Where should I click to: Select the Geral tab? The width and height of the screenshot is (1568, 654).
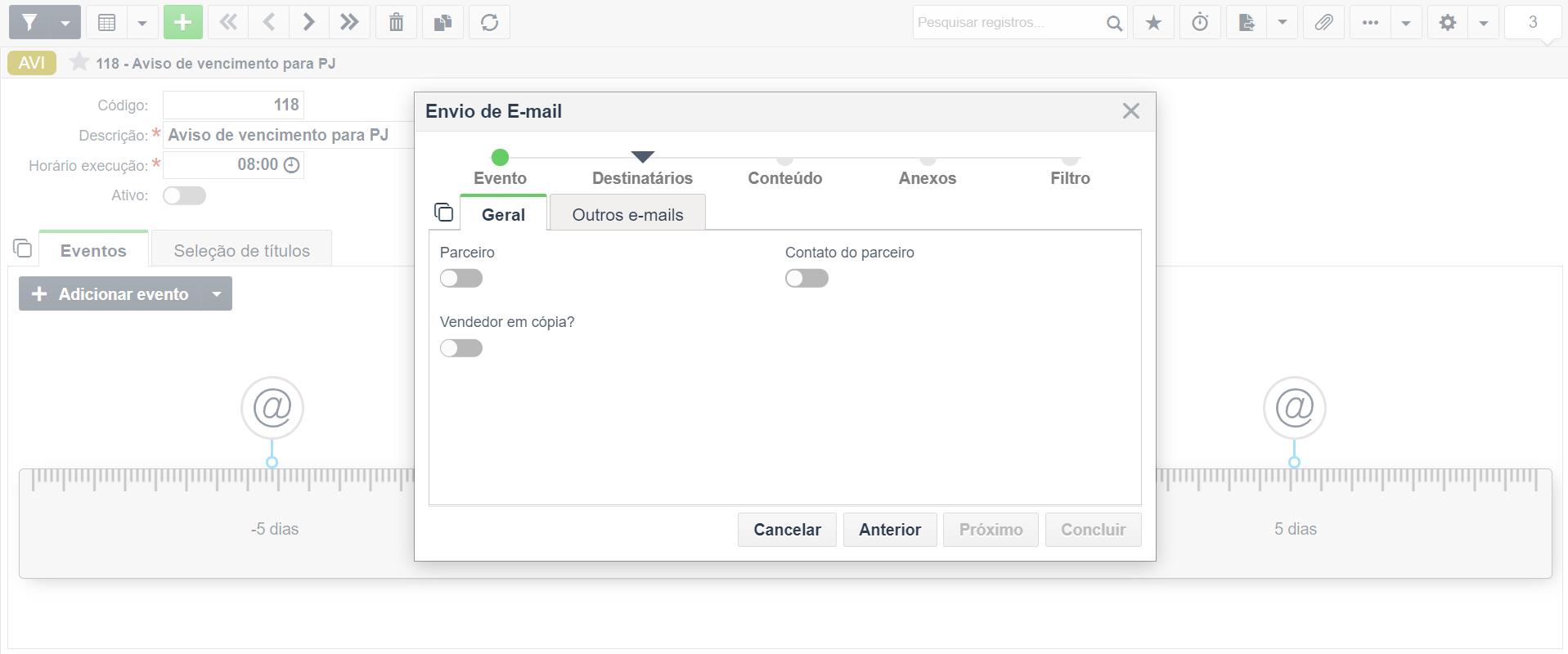coord(503,214)
